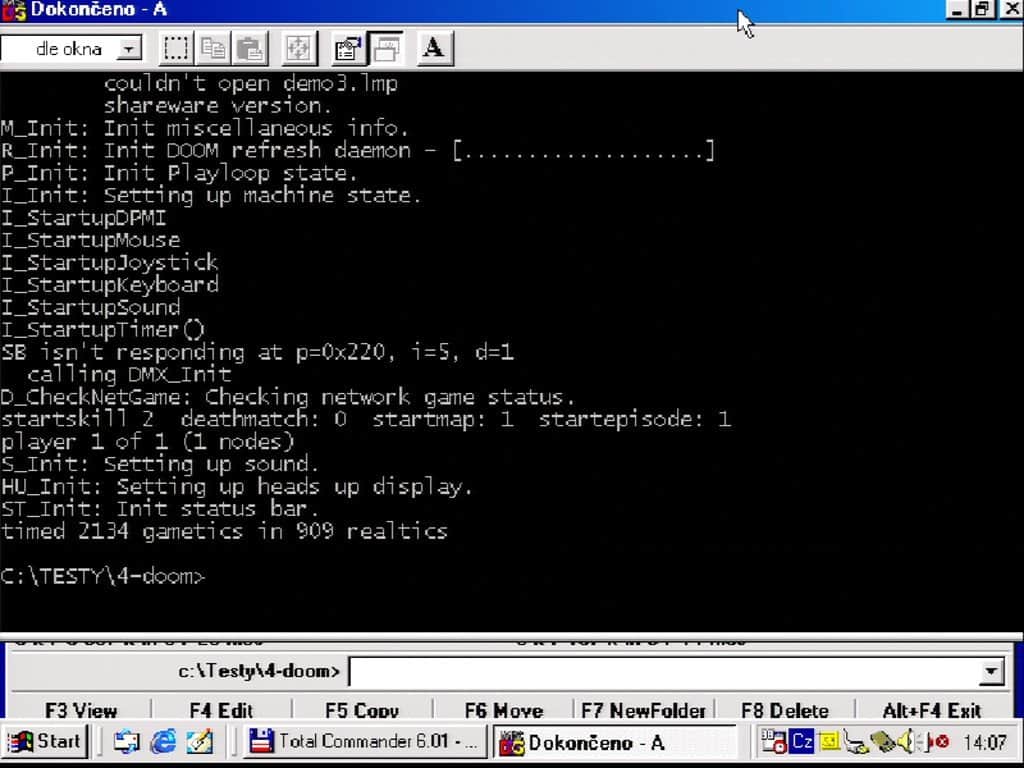The image size is (1024, 768).
Task: Click the C:\TESTY\4-doom> DOS prompt
Action: coord(103,577)
